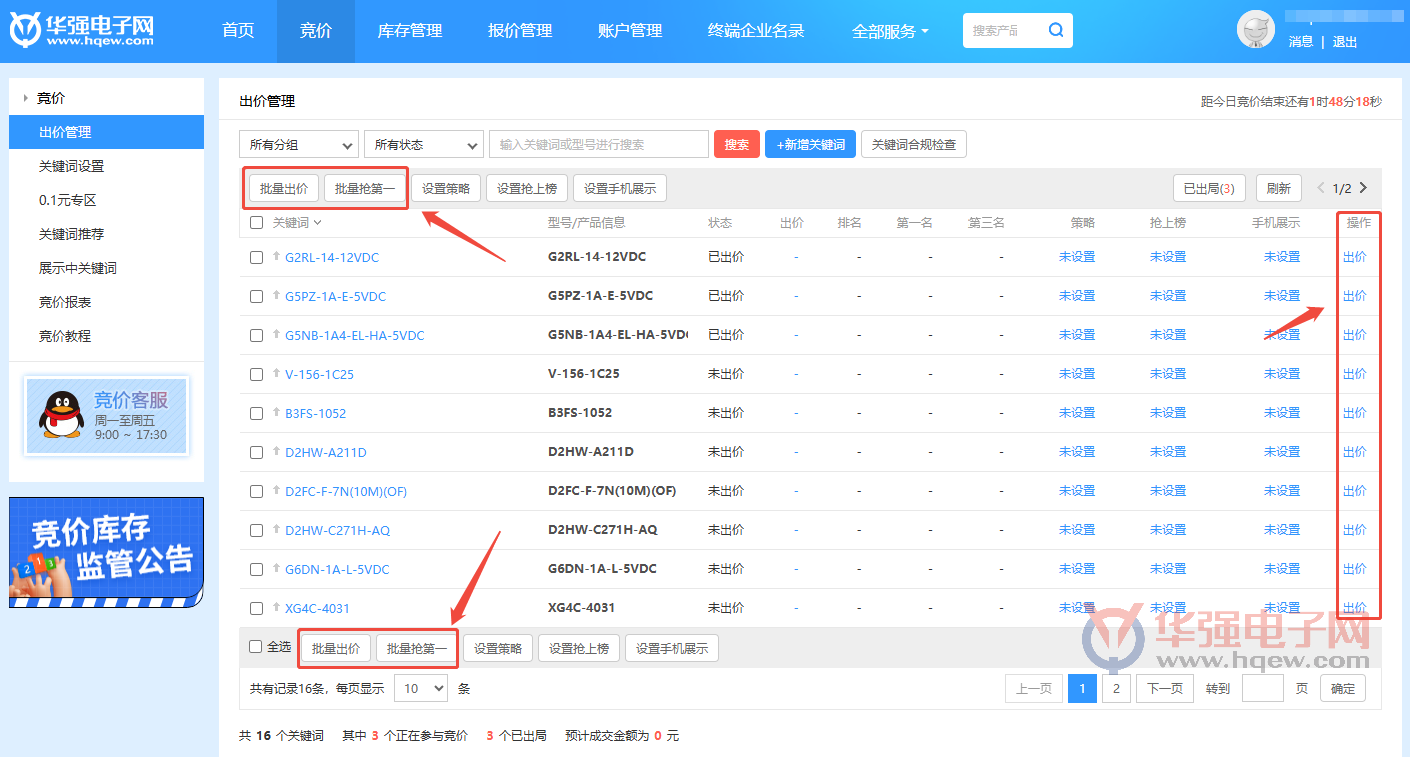This screenshot has height=757, width=1410.
Task: Click the +新增关键词 button
Action: (x=810, y=145)
